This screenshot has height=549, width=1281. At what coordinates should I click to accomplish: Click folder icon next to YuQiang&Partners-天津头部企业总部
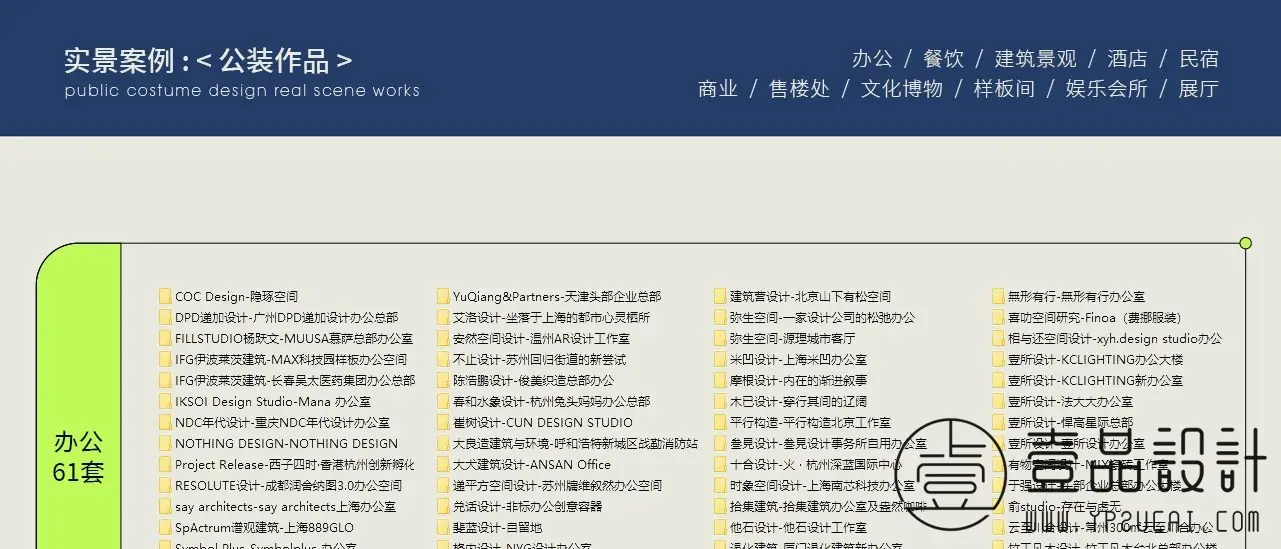(443, 296)
